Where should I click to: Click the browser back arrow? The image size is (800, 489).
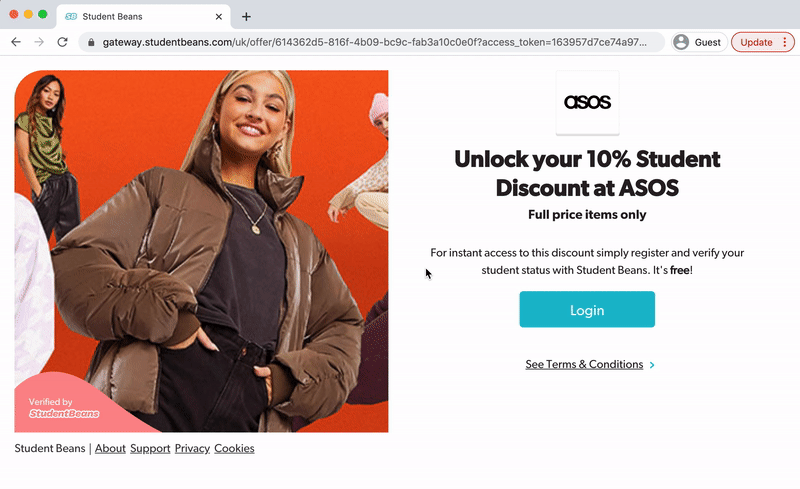point(16,42)
